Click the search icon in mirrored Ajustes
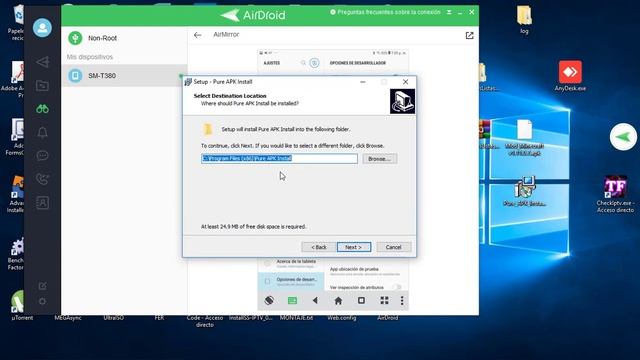The width and height of the screenshot is (640, 360). 303,63
